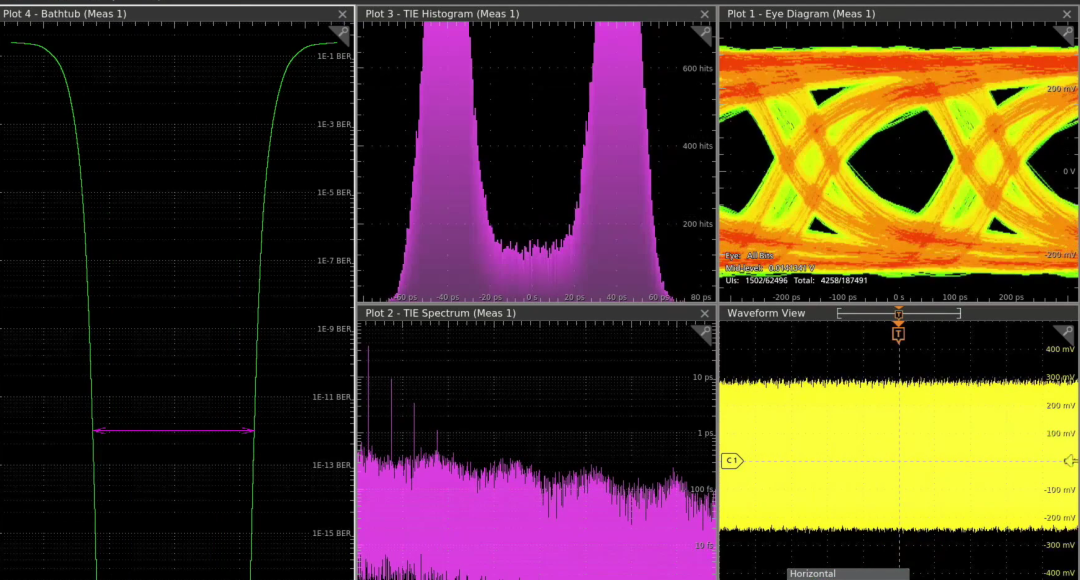Viewport: 1080px width, 580px height.
Task: Select Plot 4 - Bathtub title
Action: [65, 14]
